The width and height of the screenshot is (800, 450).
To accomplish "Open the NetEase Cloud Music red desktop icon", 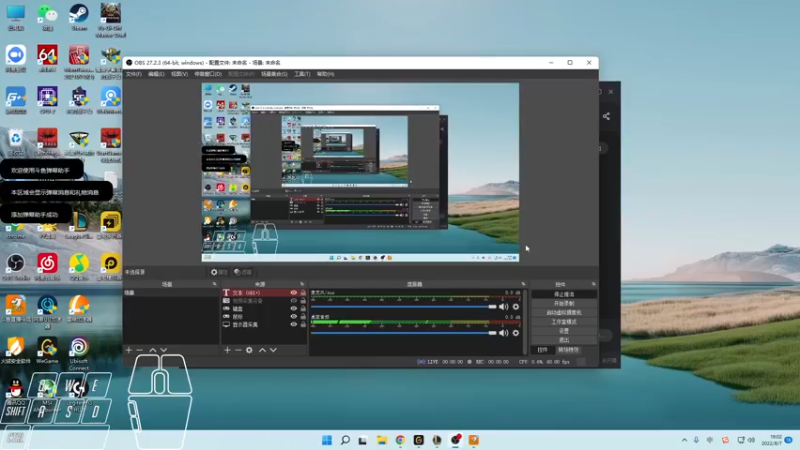I will click(47, 267).
